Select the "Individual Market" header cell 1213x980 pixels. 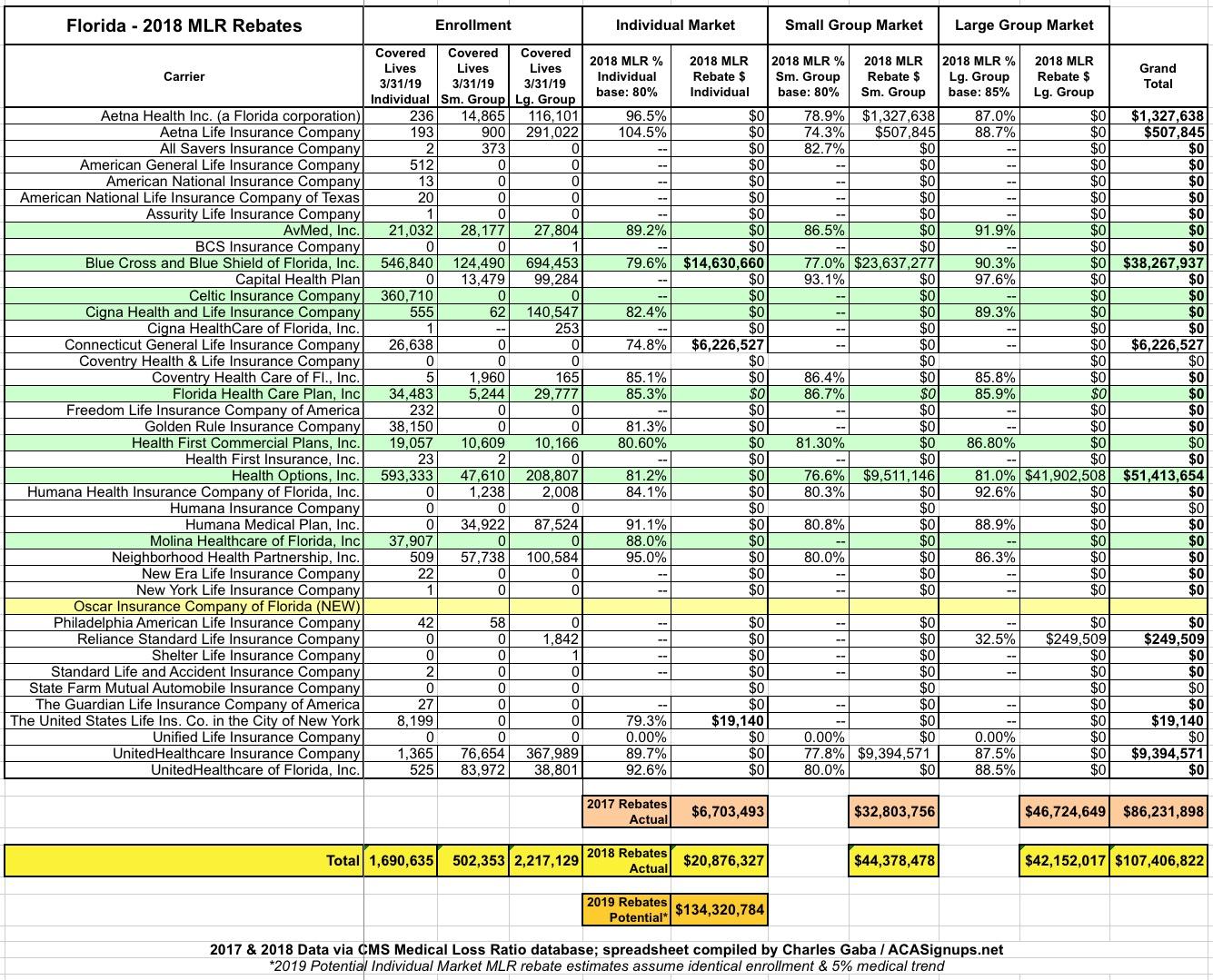[675, 25]
